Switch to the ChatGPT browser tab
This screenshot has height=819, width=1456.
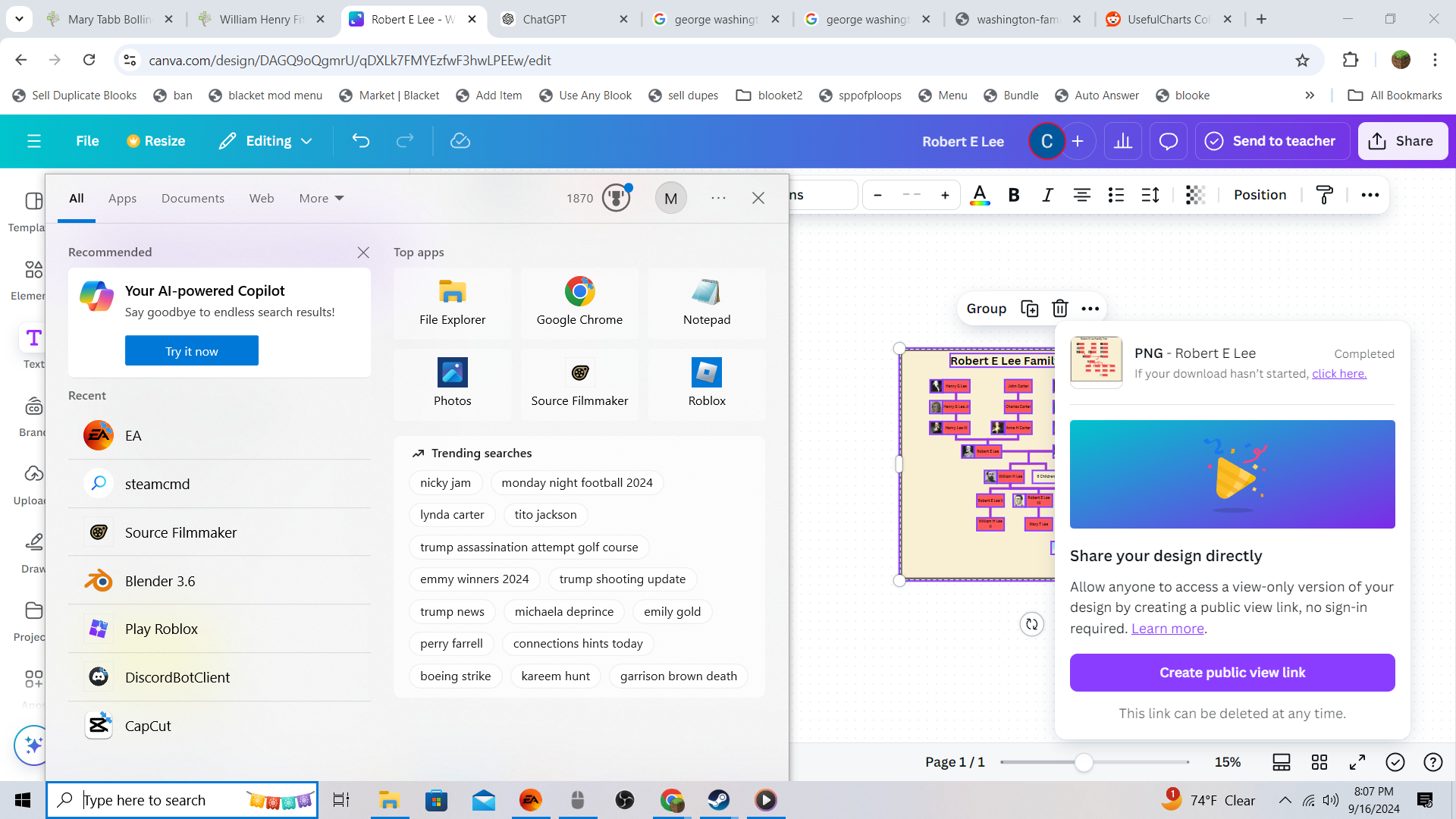pyautogui.click(x=565, y=19)
